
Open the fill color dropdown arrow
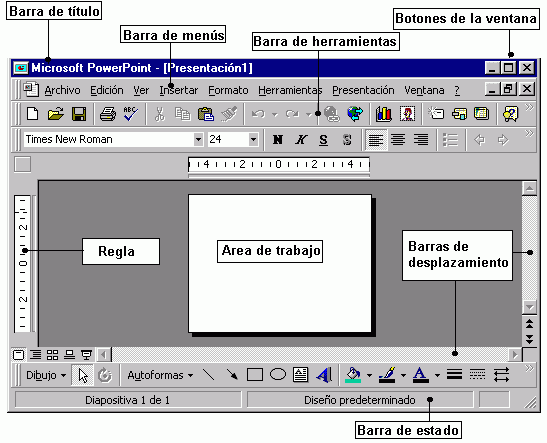(369, 375)
